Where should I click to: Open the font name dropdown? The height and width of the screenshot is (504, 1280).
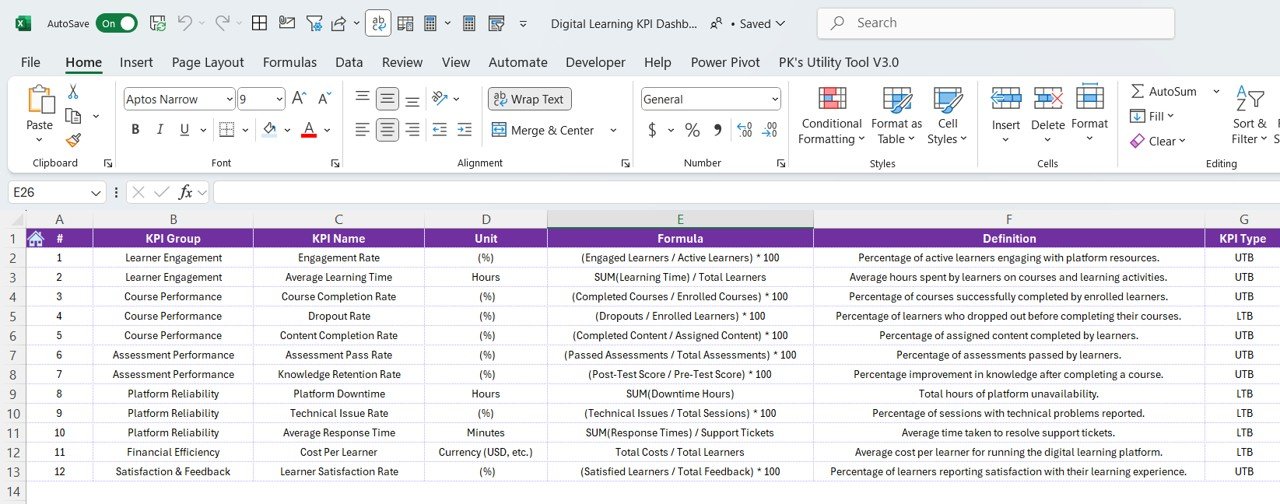click(x=229, y=99)
